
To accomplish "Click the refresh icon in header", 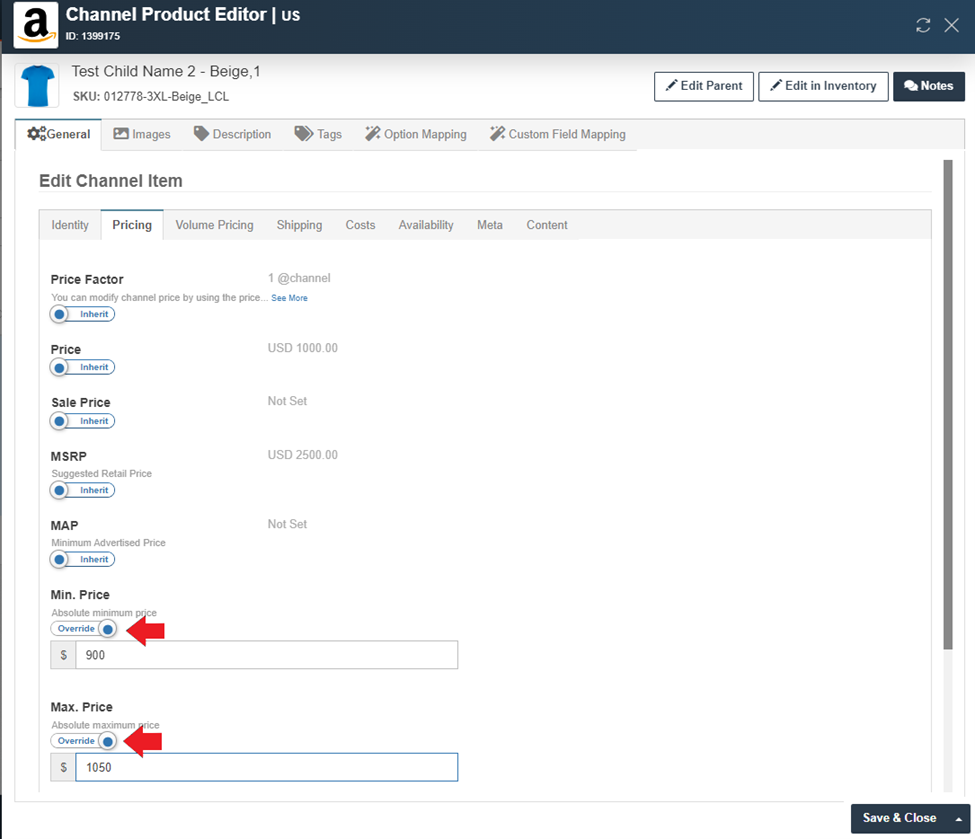I will click(923, 25).
